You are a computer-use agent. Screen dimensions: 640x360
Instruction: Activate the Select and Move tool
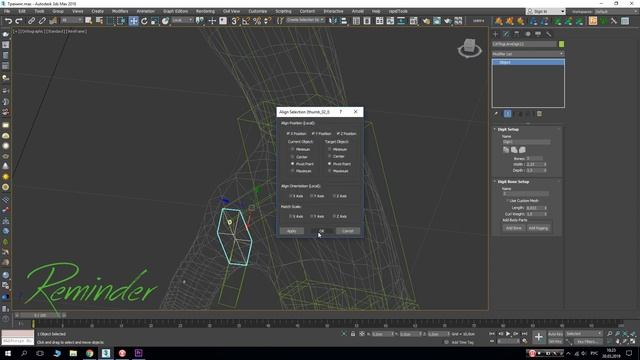click(133, 21)
